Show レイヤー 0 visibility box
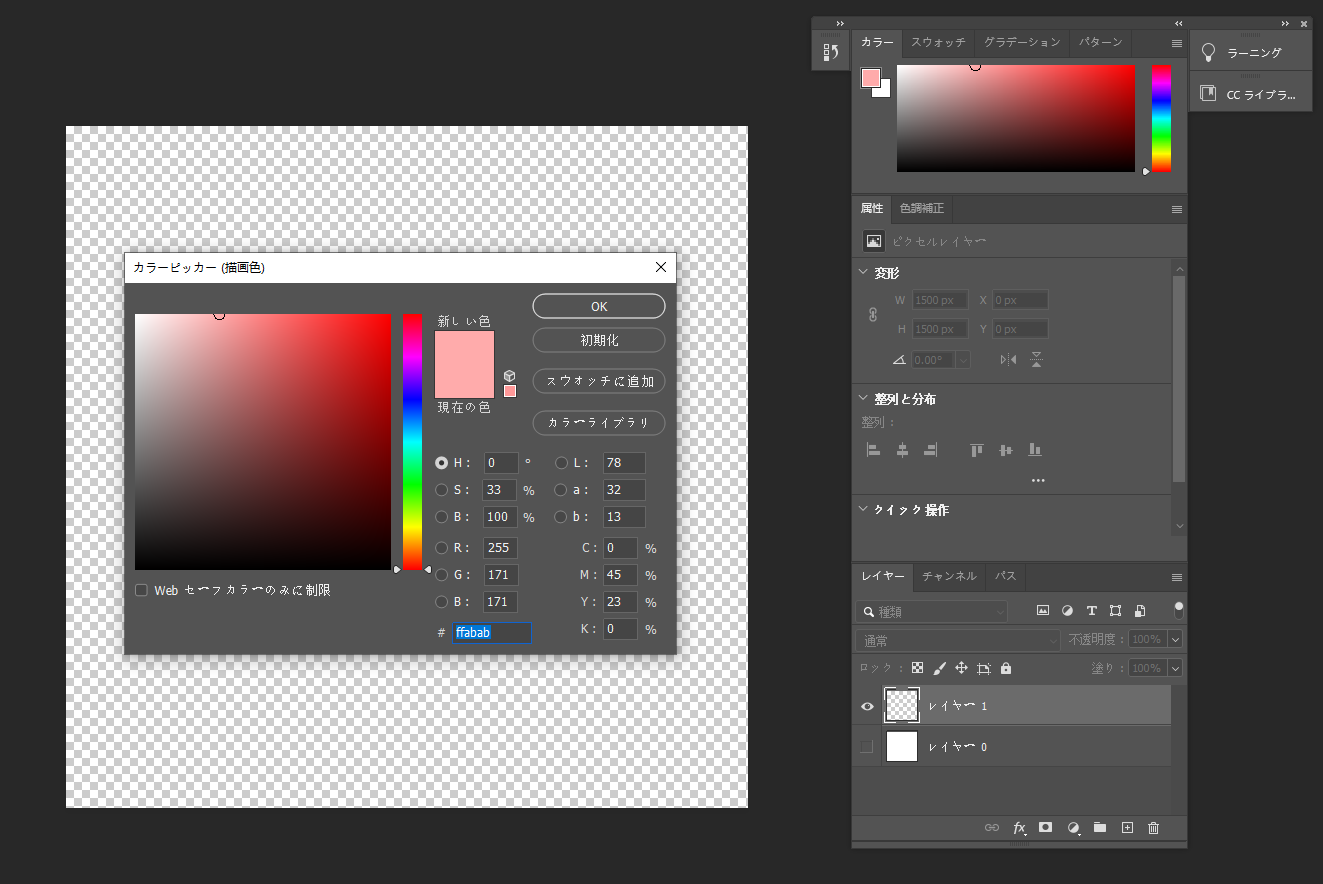Screen dimensions: 1323x884 point(867,746)
